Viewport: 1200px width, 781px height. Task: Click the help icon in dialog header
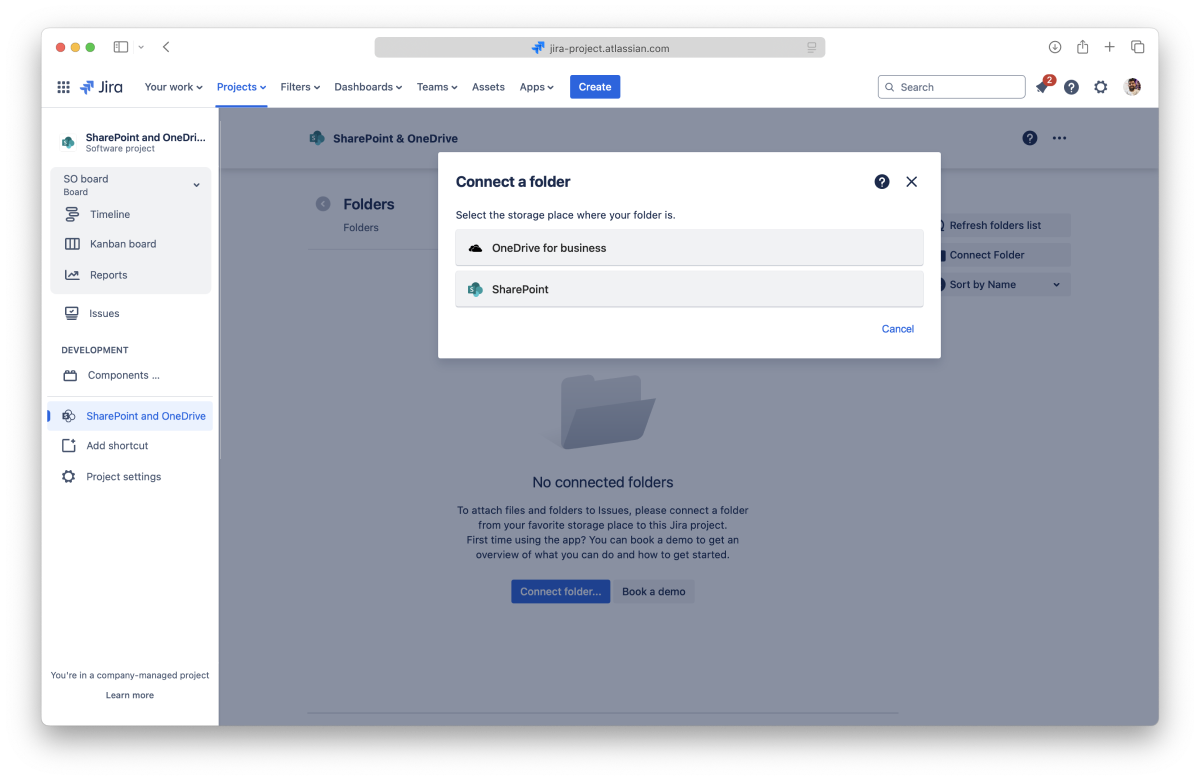pyautogui.click(x=881, y=182)
